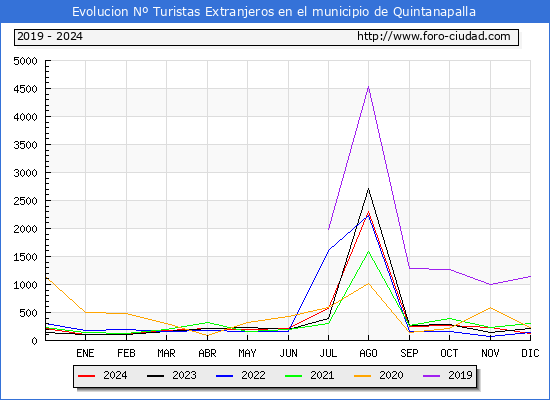This screenshot has height=400, width=550.
Task: Click the 4000 y-axis value
Action: pyautogui.click(x=25, y=117)
